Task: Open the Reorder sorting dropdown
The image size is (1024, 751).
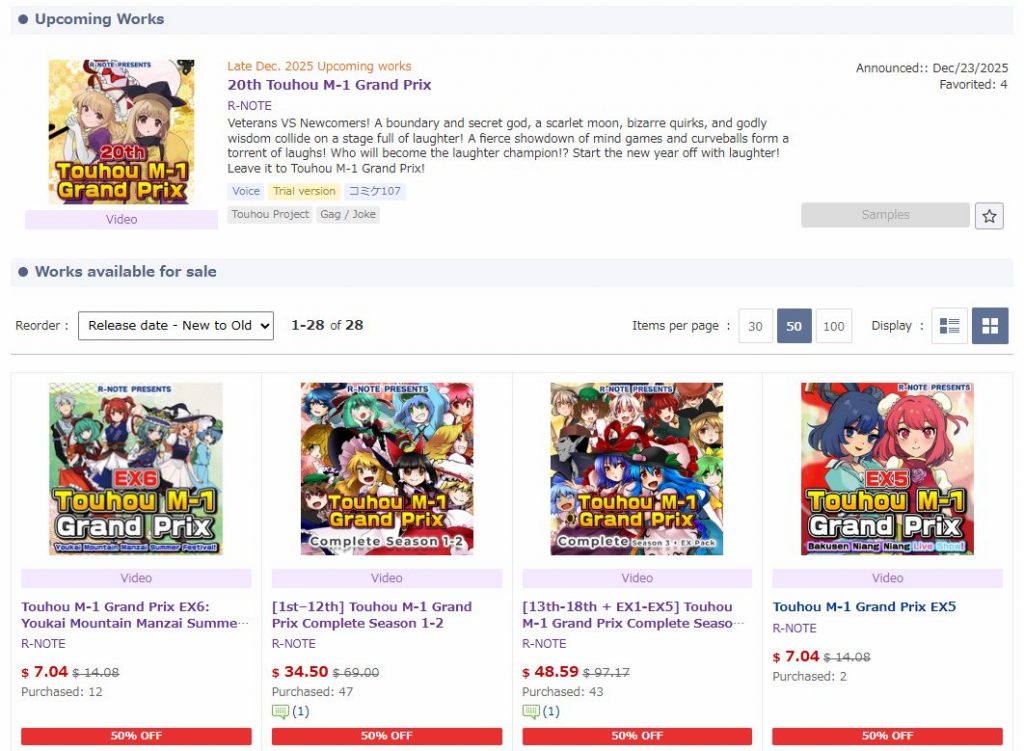Action: pos(176,325)
